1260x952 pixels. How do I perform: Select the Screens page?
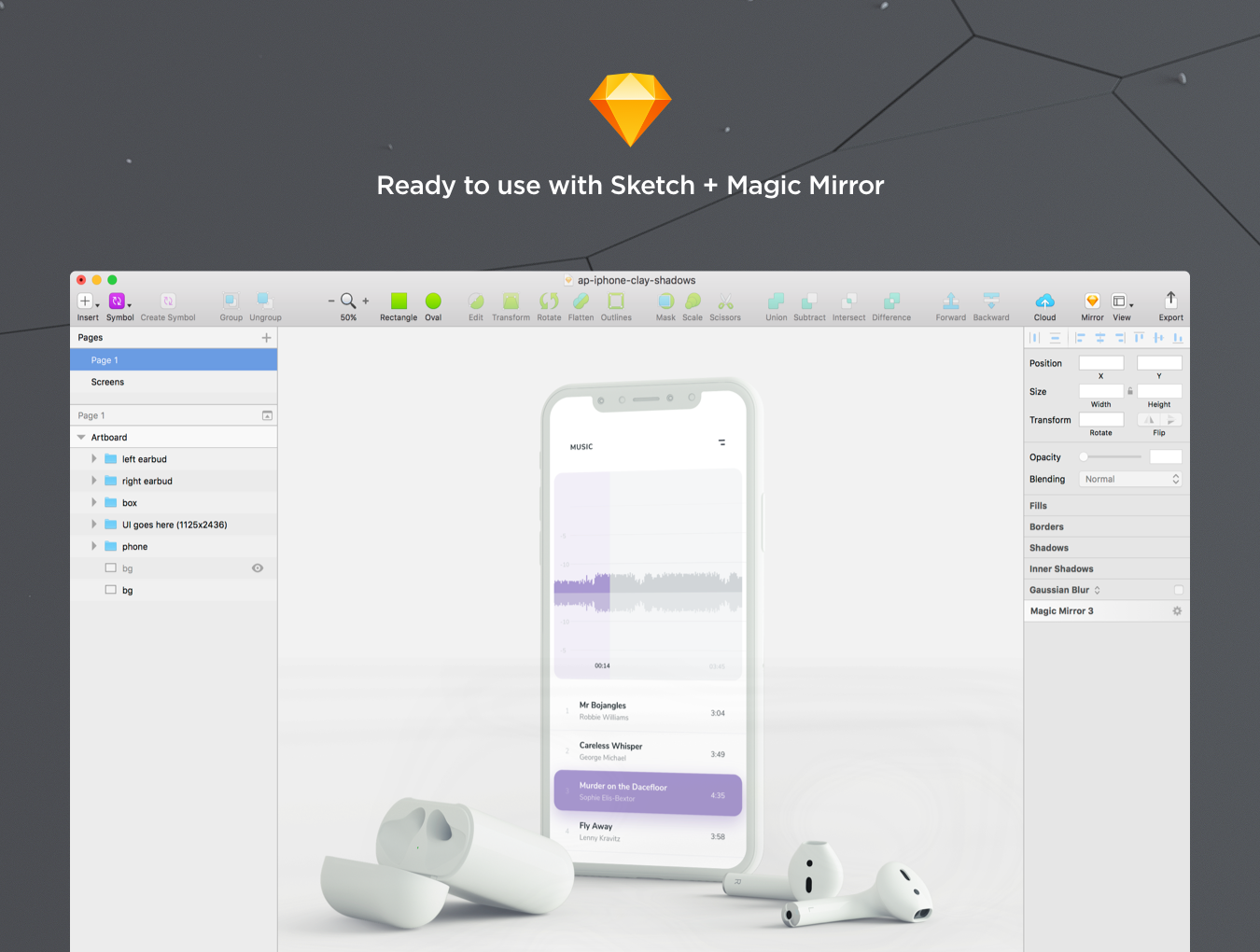point(107,383)
